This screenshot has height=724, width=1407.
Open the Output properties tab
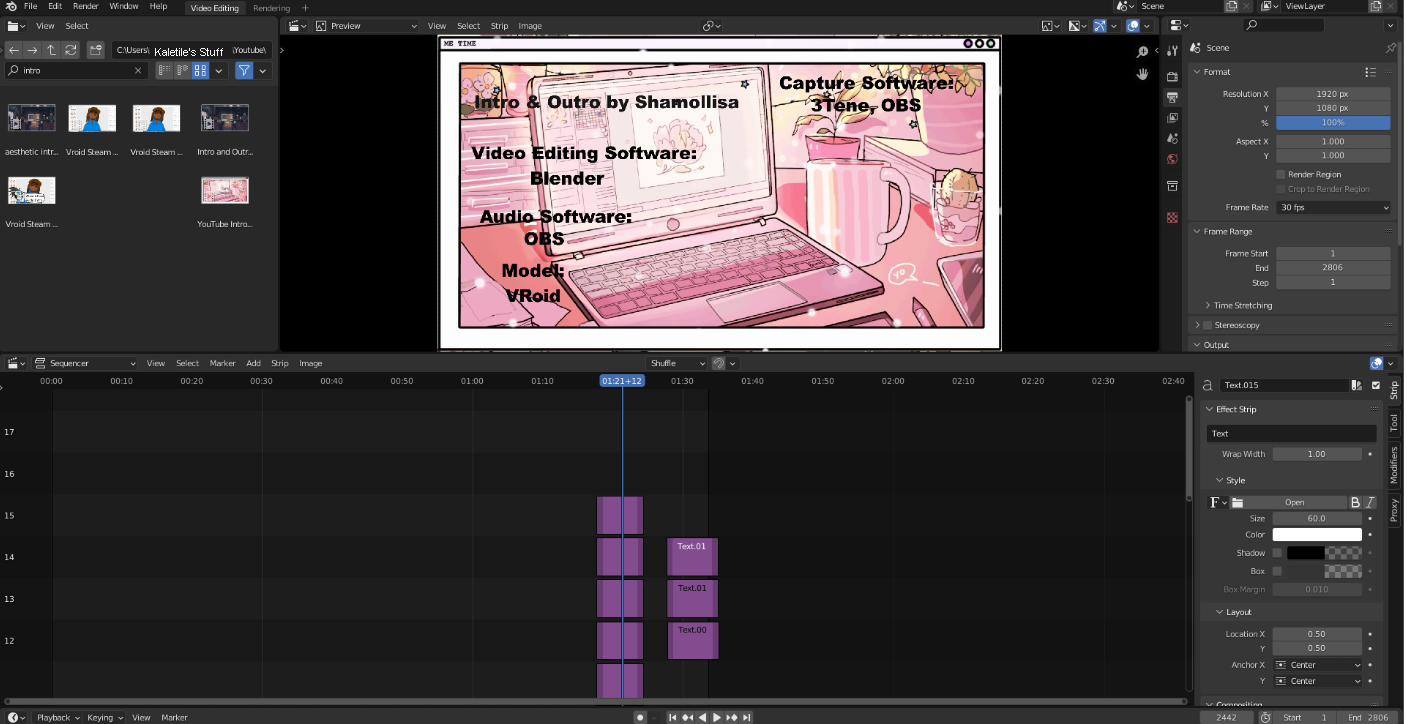tap(1173, 97)
